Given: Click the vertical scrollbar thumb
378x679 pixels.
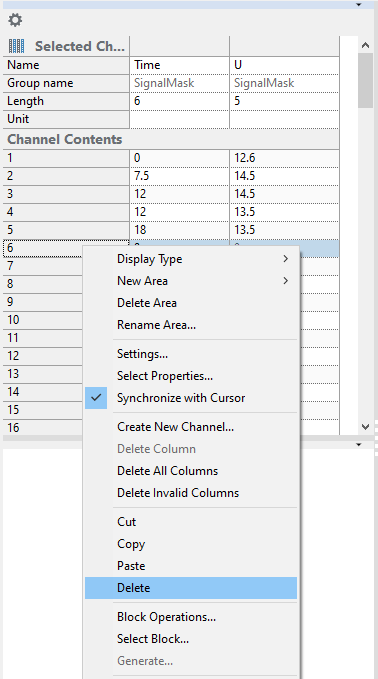Looking at the screenshot, I should point(365,80).
